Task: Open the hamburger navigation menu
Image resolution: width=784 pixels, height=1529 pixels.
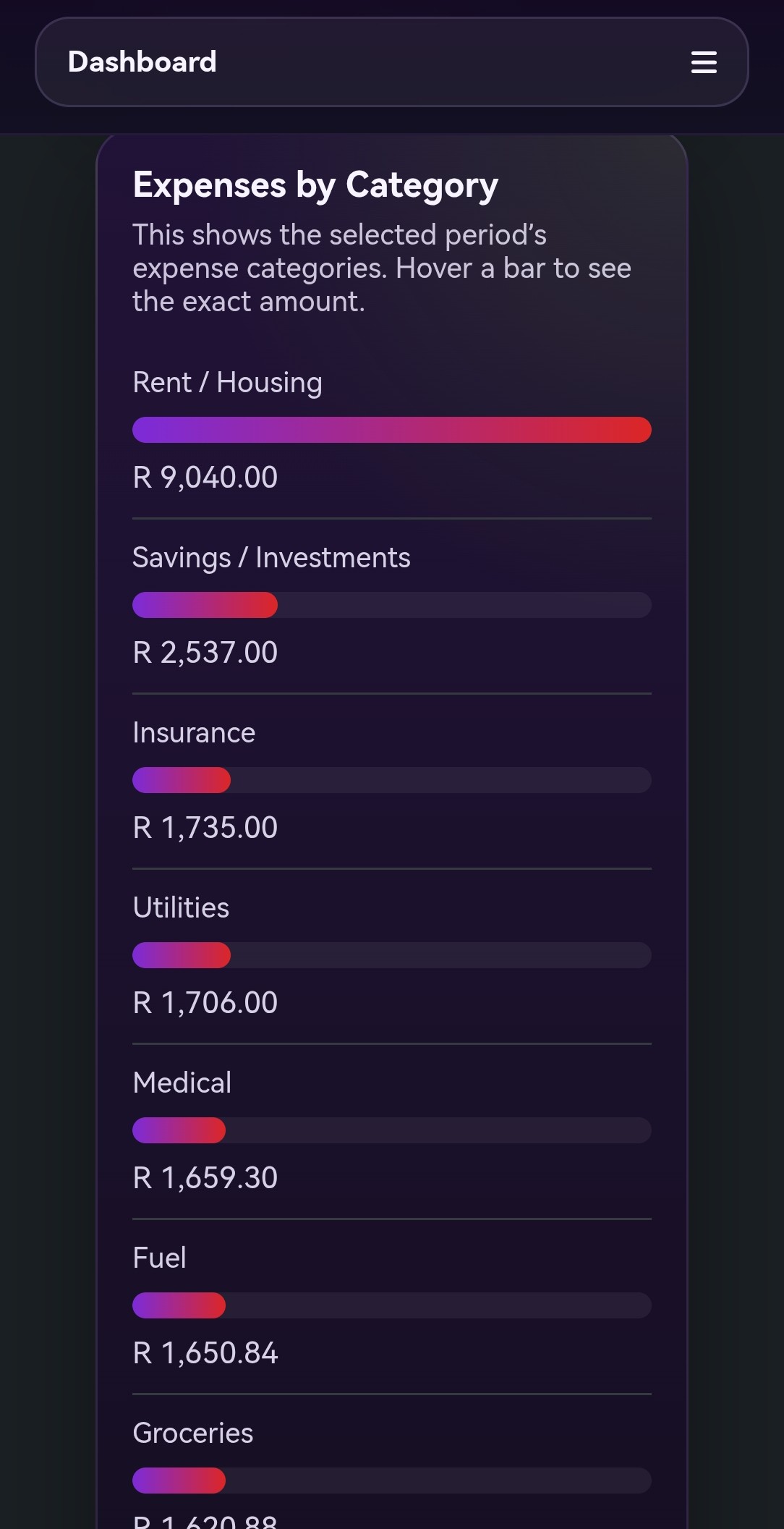Action: coord(703,62)
